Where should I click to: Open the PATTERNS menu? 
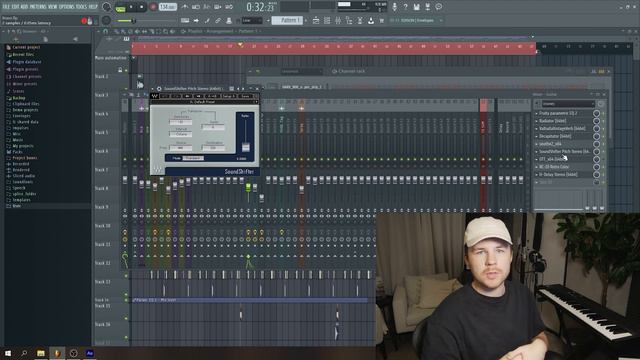[38, 7]
